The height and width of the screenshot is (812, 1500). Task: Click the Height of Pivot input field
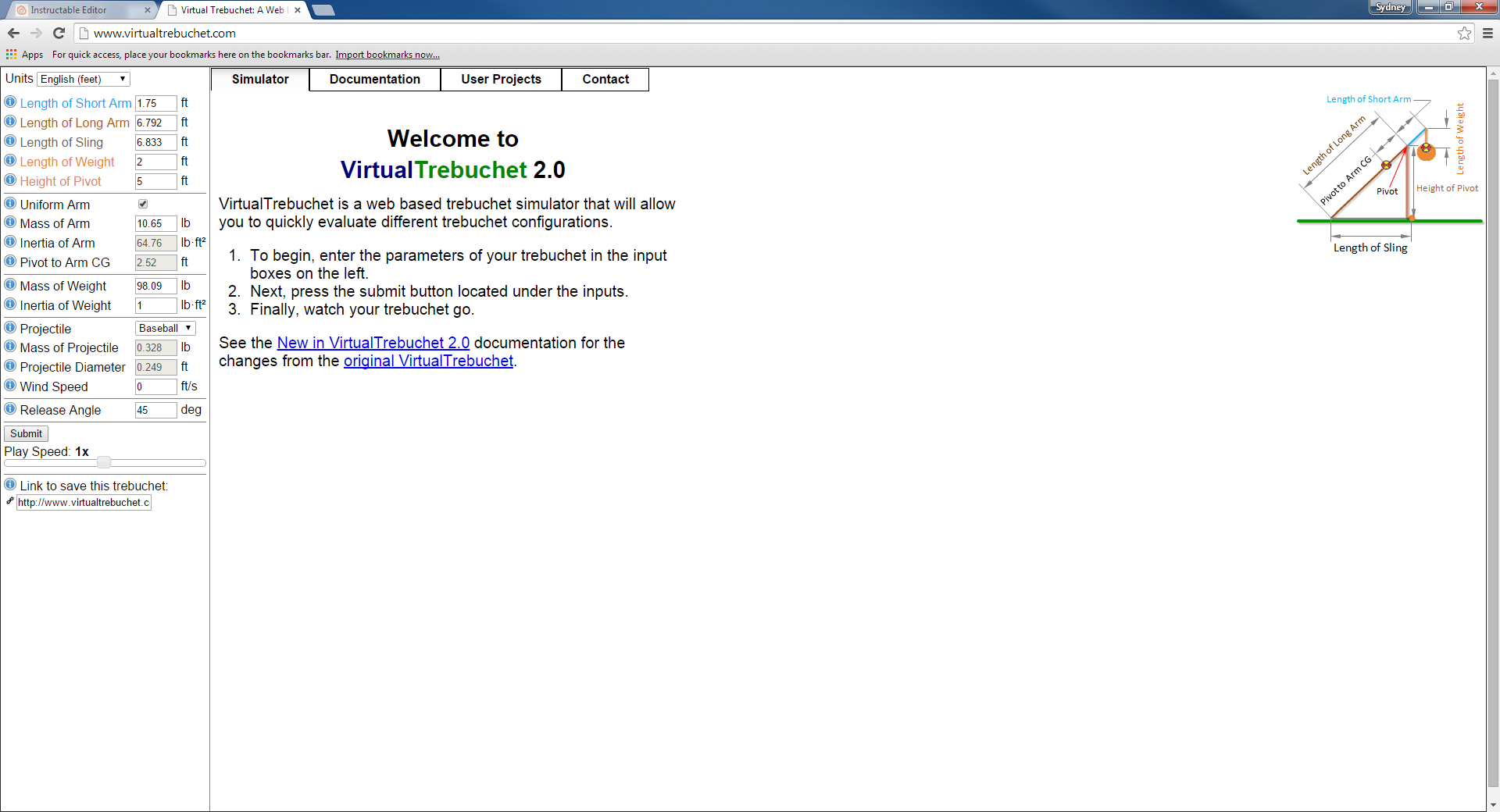point(155,181)
